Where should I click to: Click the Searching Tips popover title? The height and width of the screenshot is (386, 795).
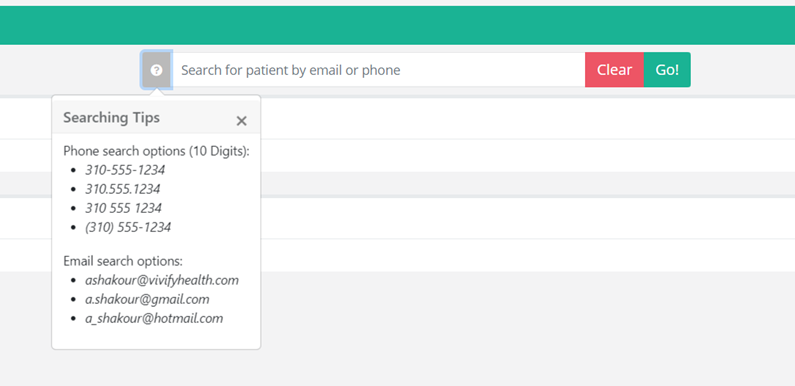(112, 118)
